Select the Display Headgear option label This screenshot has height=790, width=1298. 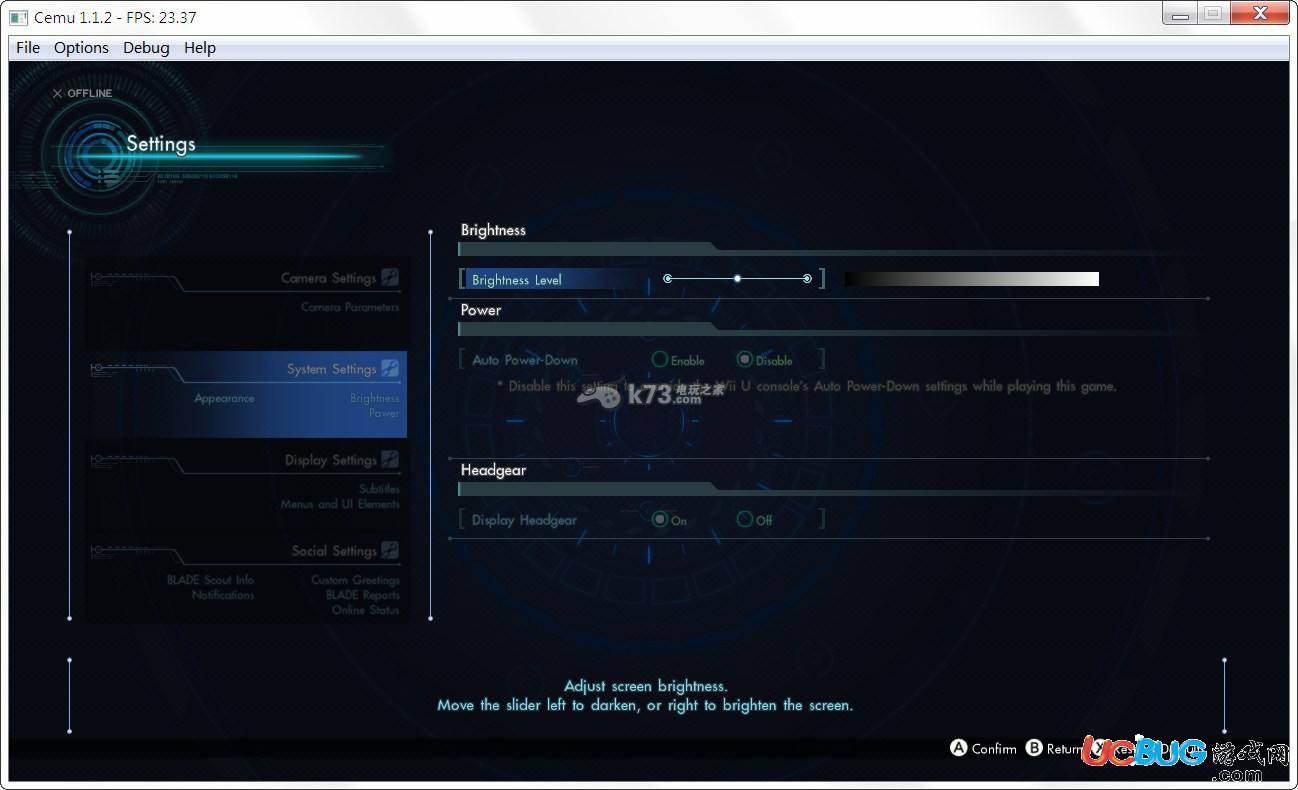click(x=524, y=520)
